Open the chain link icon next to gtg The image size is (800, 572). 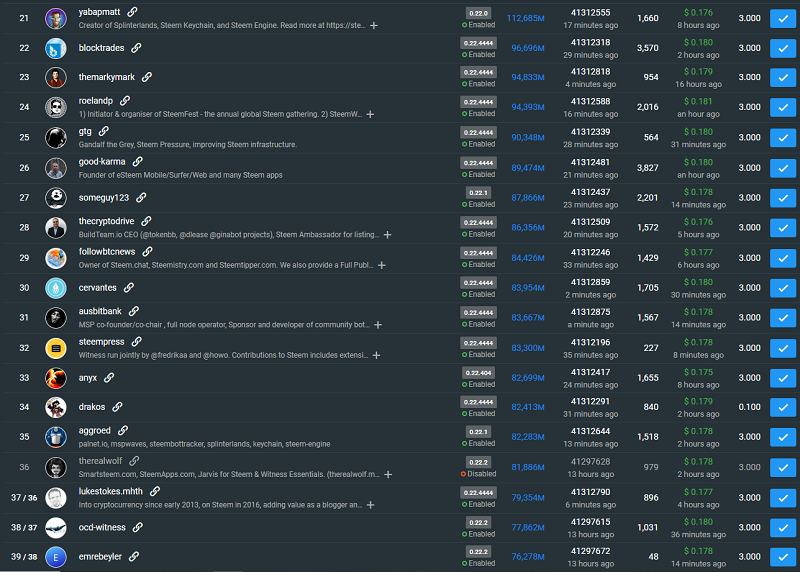103,131
